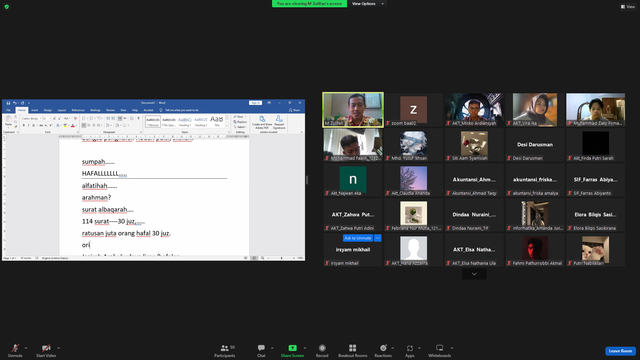Turn on camera with Start Video
Image resolution: width=640 pixels, height=360 pixels.
coord(46,350)
